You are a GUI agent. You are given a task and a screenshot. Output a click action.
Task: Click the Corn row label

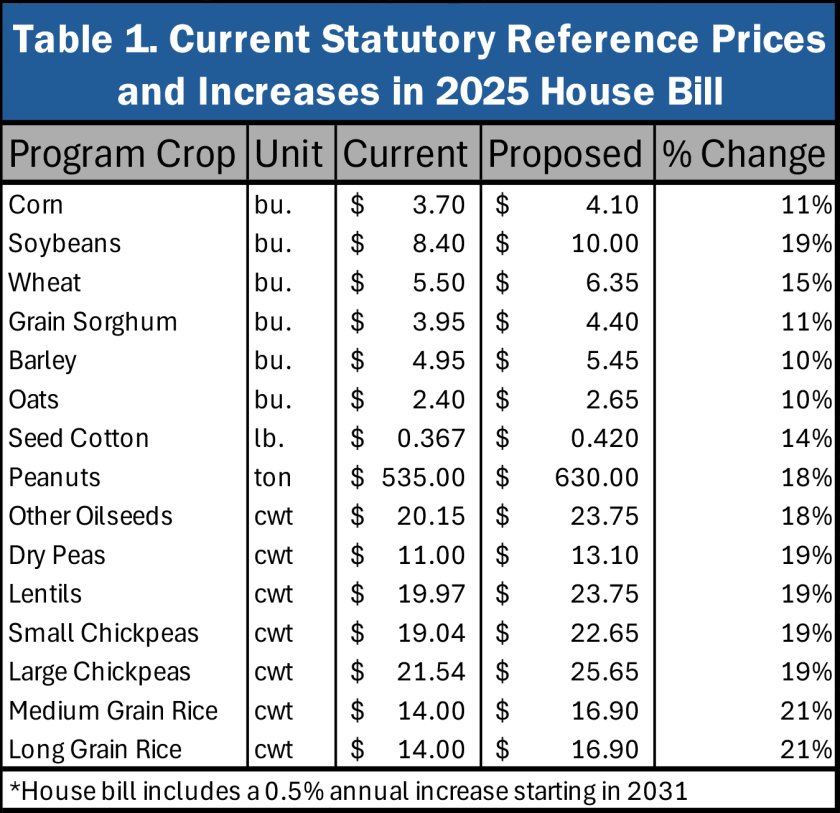tap(36, 205)
